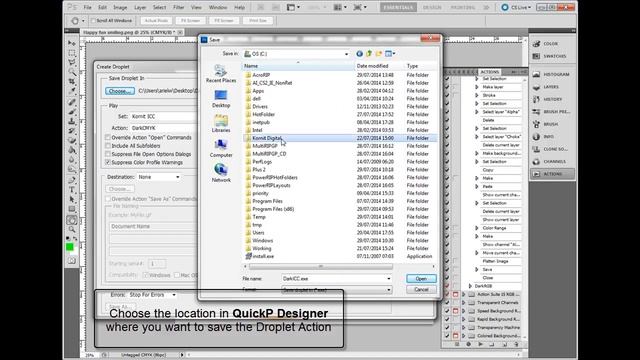
Task: Toggle Suppress File Open Options Dialogs checkbox
Action: [108, 154]
